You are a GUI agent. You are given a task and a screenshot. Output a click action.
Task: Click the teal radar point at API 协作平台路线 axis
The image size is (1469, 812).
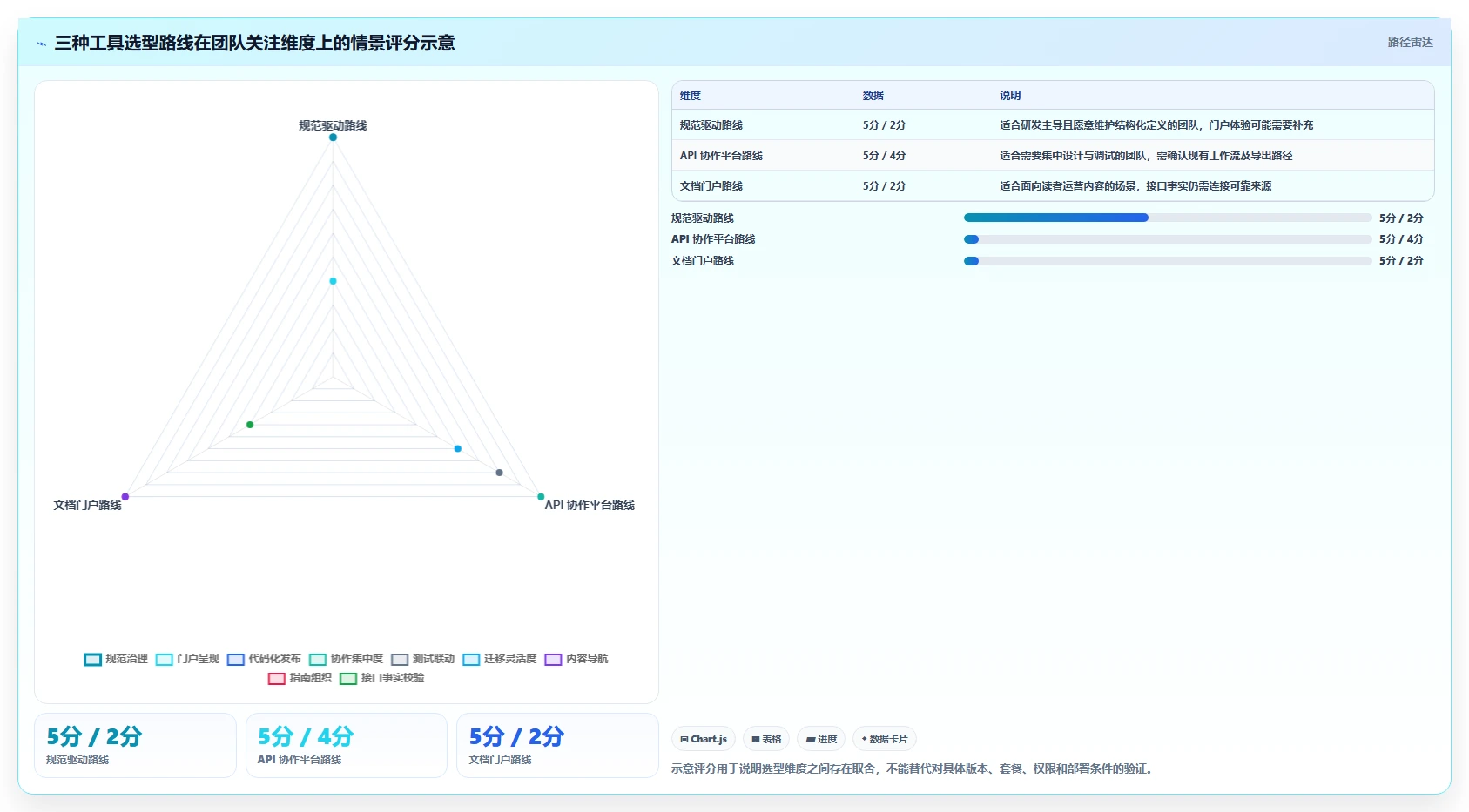[x=541, y=497]
